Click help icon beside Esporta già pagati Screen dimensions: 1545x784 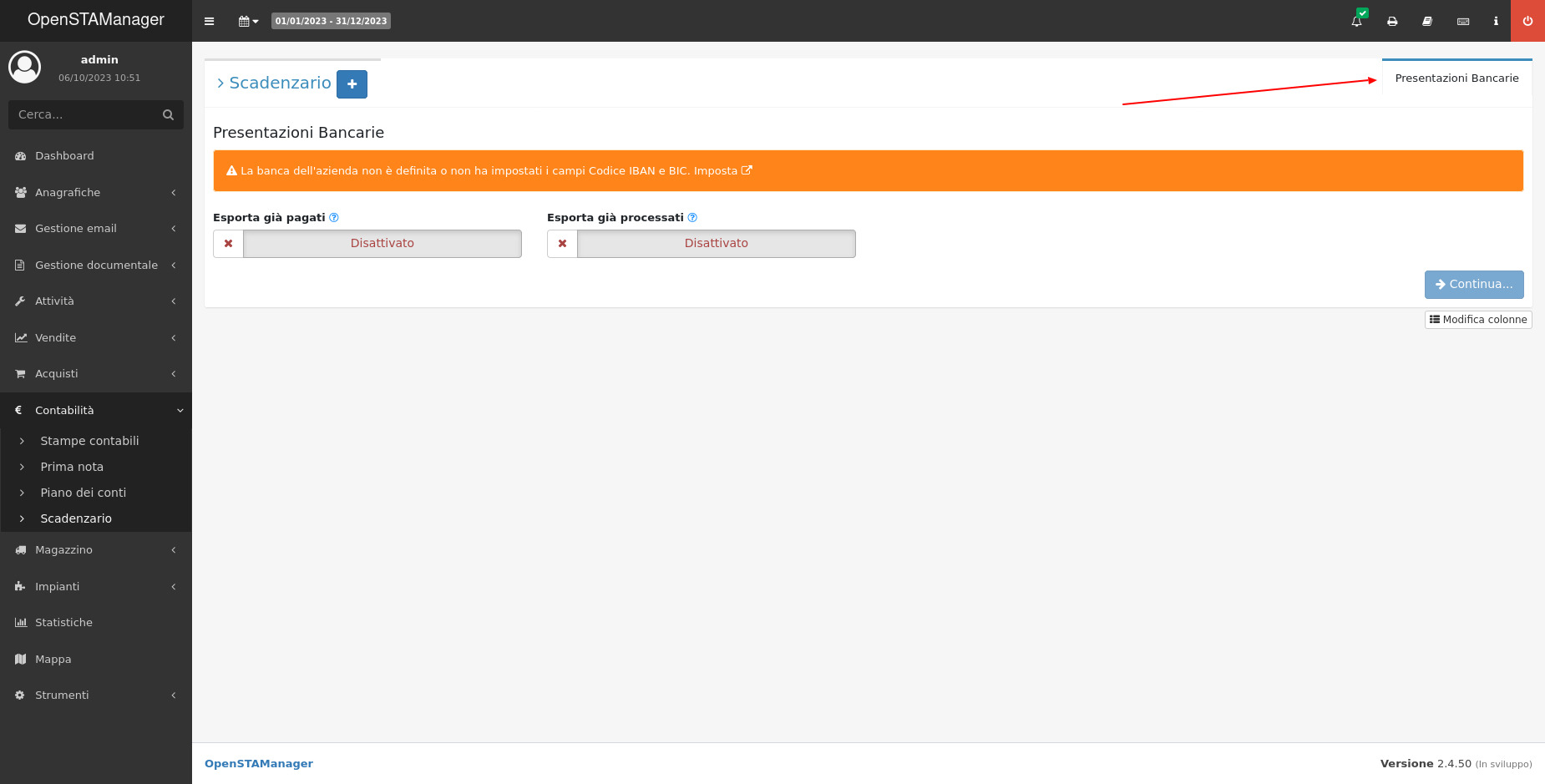click(334, 218)
